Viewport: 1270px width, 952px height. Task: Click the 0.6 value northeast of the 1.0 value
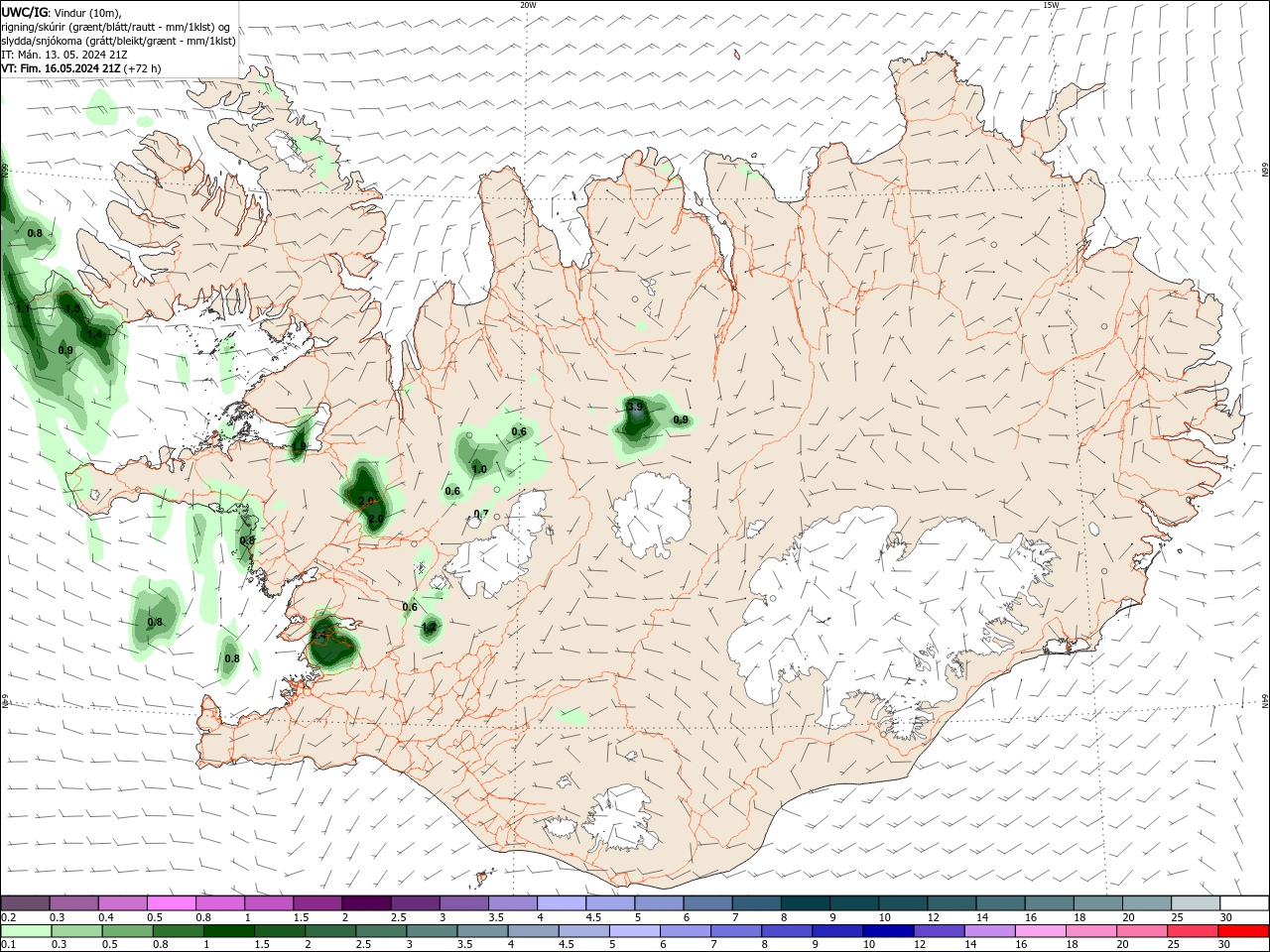click(x=519, y=431)
